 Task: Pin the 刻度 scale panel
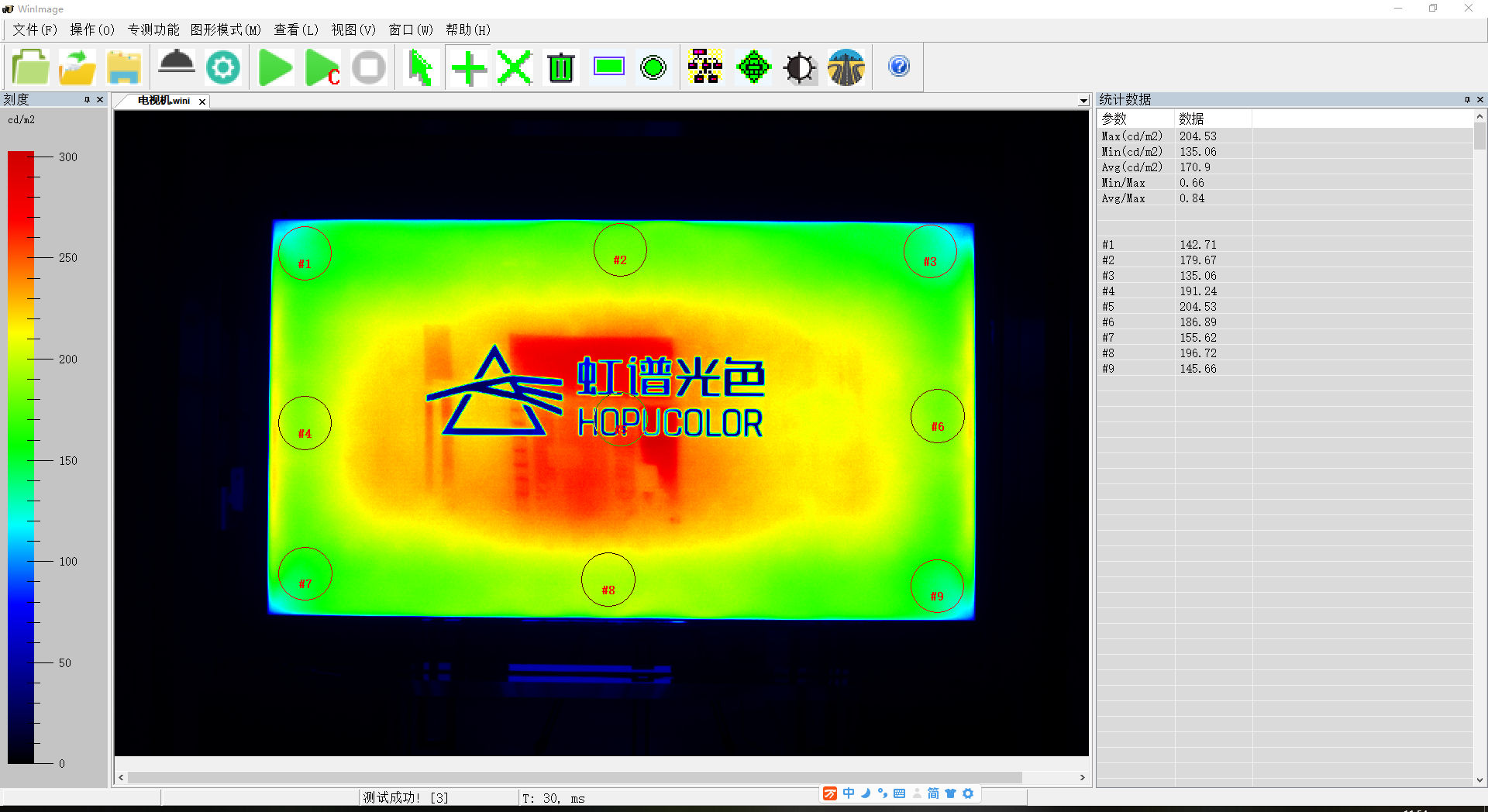pos(87,100)
